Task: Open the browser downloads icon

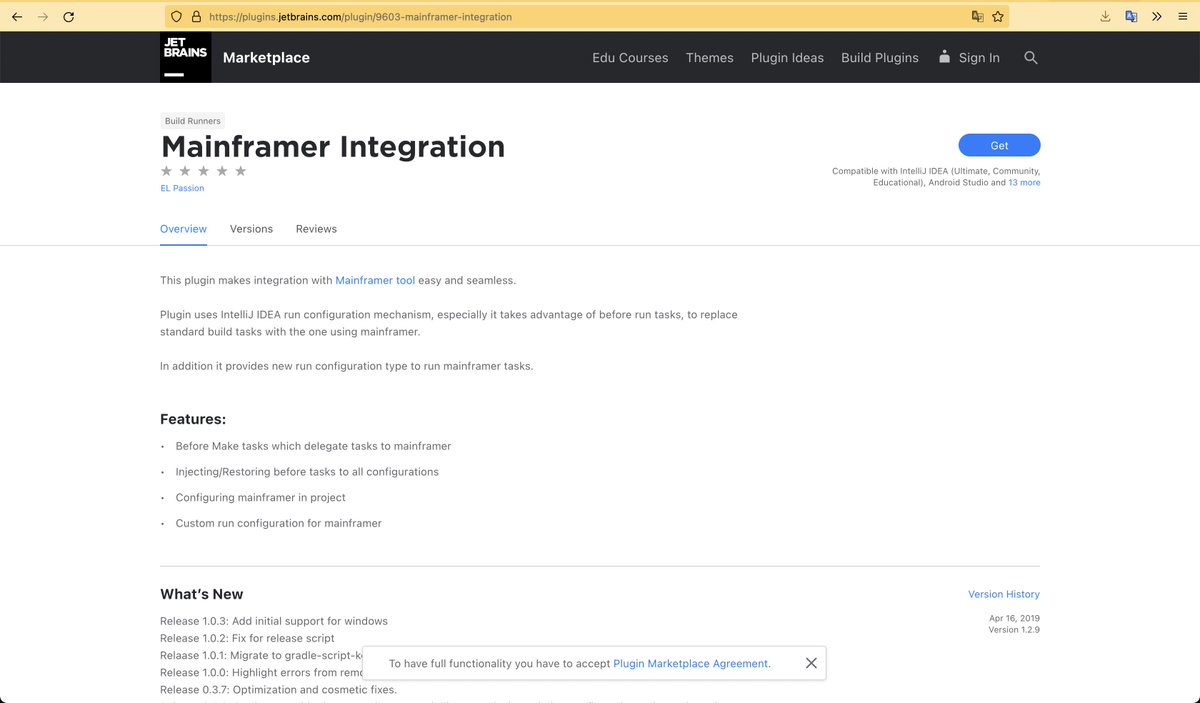Action: [x=1105, y=17]
